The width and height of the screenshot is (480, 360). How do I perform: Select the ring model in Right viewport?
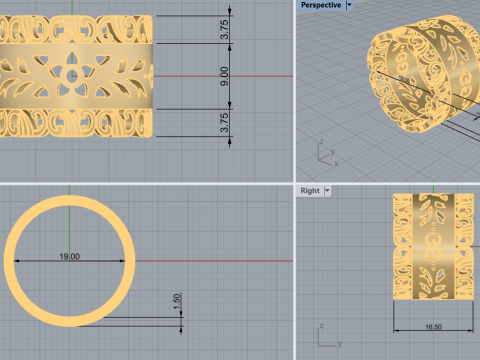433,246
